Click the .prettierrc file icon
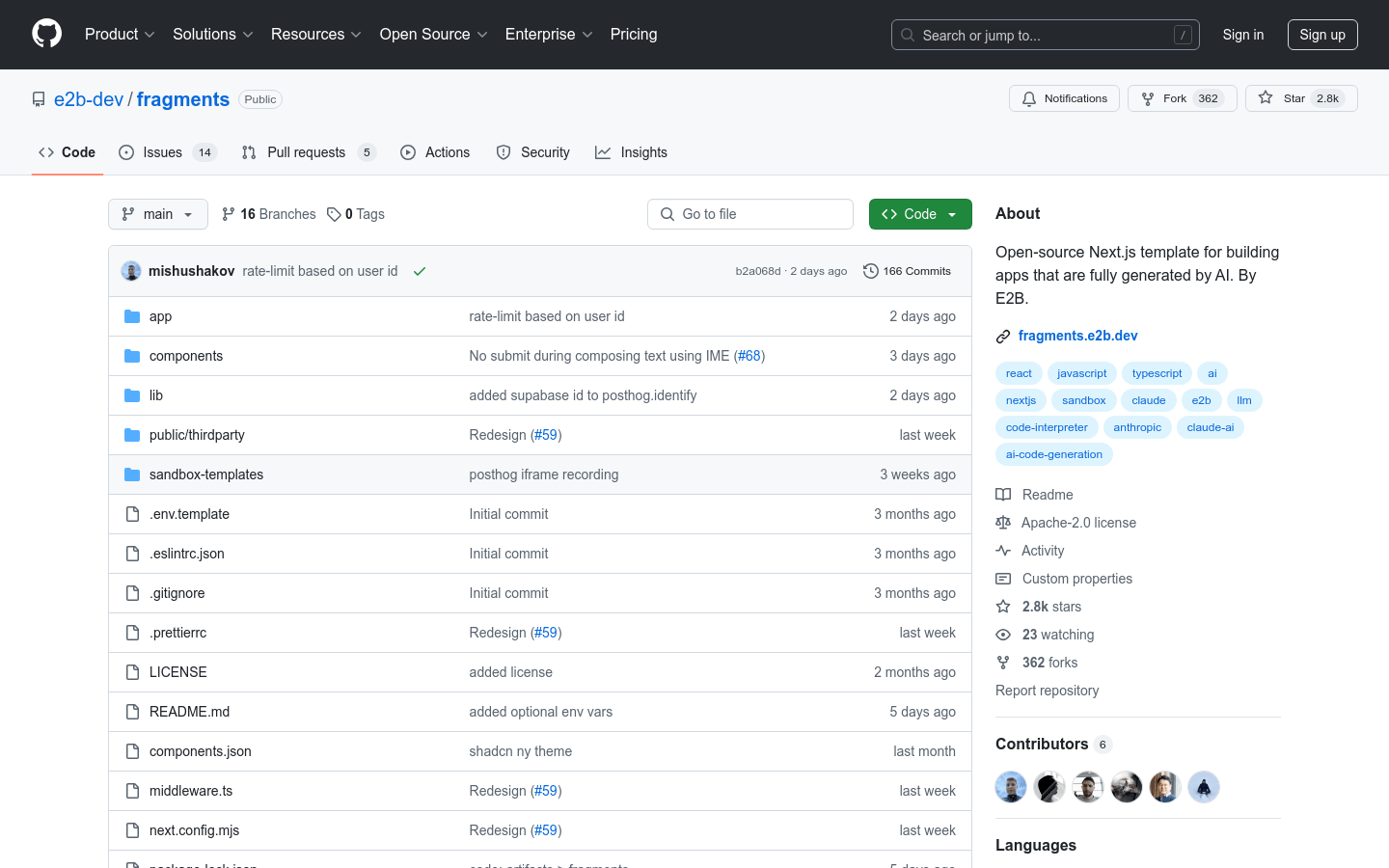1389x868 pixels. click(132, 633)
